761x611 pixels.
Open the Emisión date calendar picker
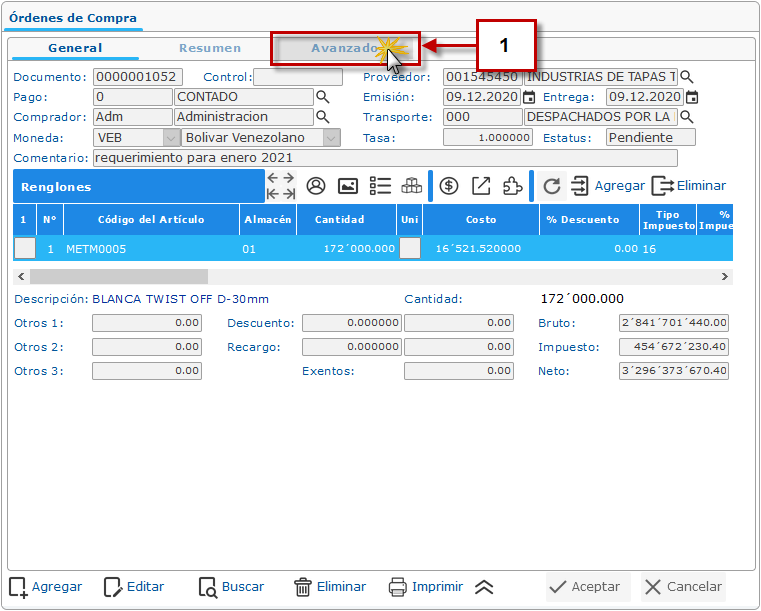pyautogui.click(x=529, y=97)
